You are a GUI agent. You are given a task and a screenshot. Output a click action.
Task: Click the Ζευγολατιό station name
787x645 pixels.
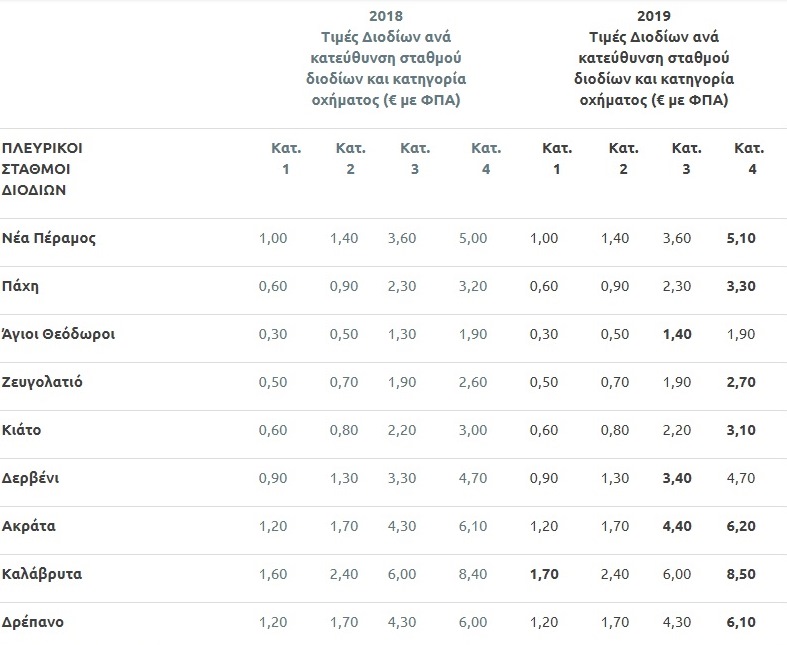[x=41, y=382]
